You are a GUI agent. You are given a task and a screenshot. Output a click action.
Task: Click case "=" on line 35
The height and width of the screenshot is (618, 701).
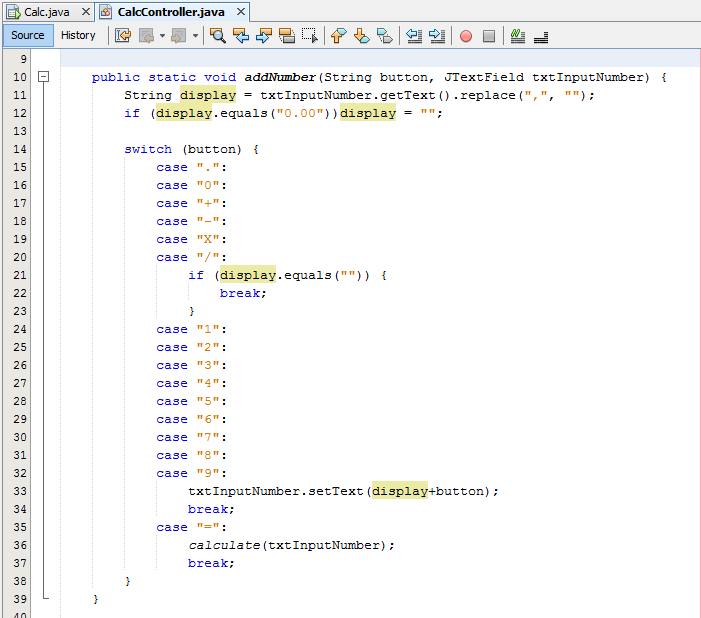191,528
